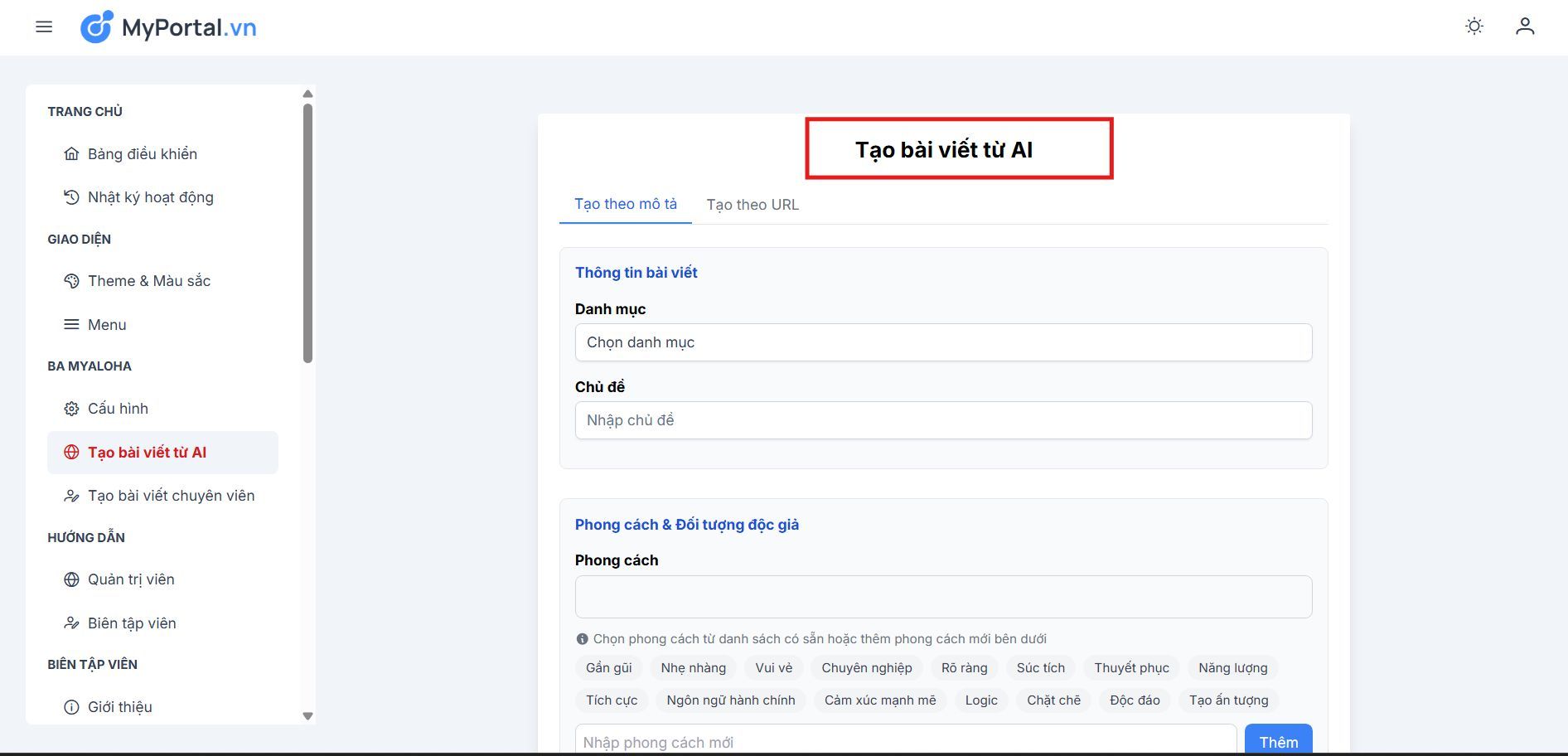Select the Chuyên nghiệp style chip
This screenshot has height=756, width=1568.
point(866,668)
